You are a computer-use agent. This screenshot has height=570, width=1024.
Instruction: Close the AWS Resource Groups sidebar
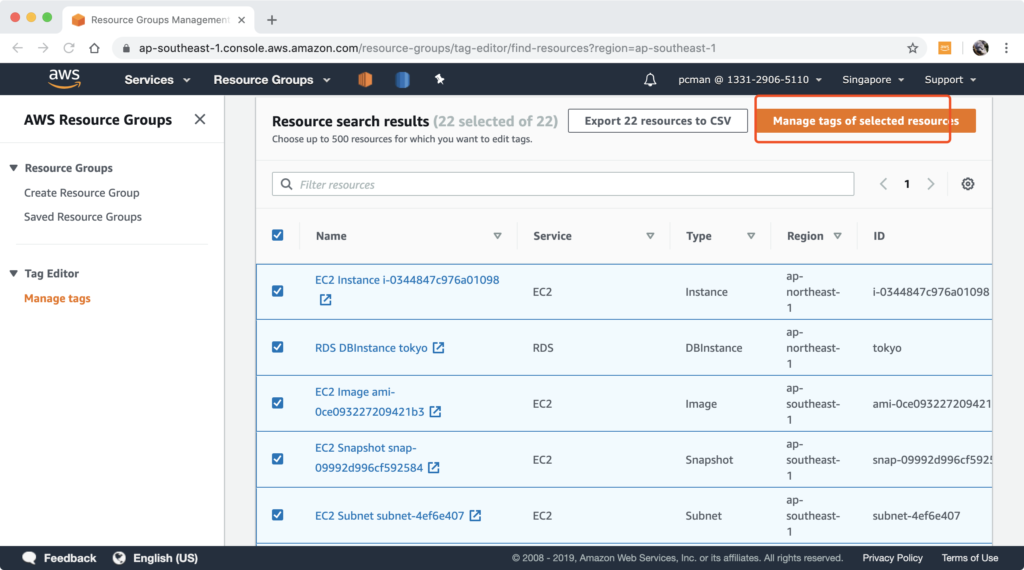pos(200,119)
